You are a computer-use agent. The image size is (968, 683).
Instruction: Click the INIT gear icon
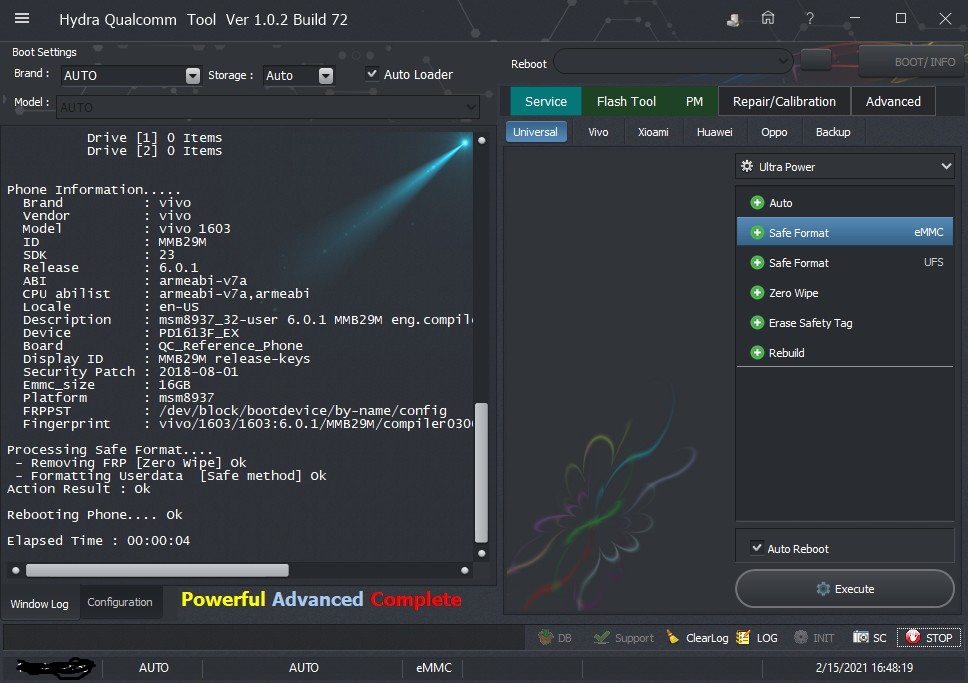click(x=801, y=637)
